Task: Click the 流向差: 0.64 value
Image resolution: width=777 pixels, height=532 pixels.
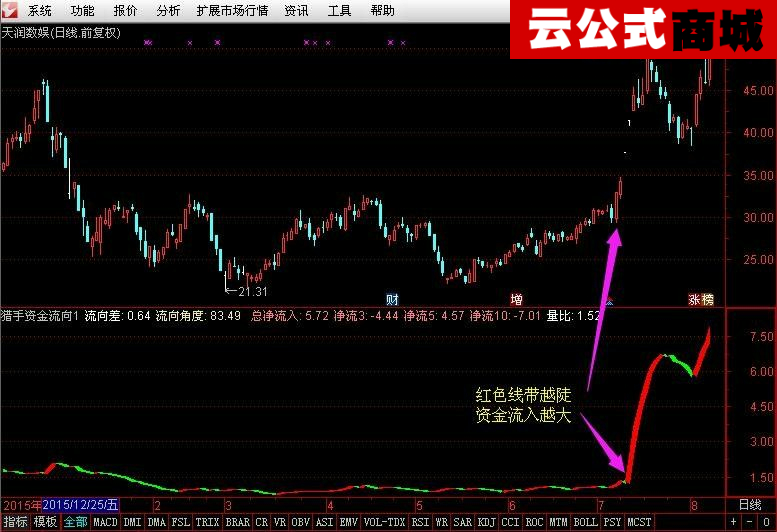Action: pos(117,316)
